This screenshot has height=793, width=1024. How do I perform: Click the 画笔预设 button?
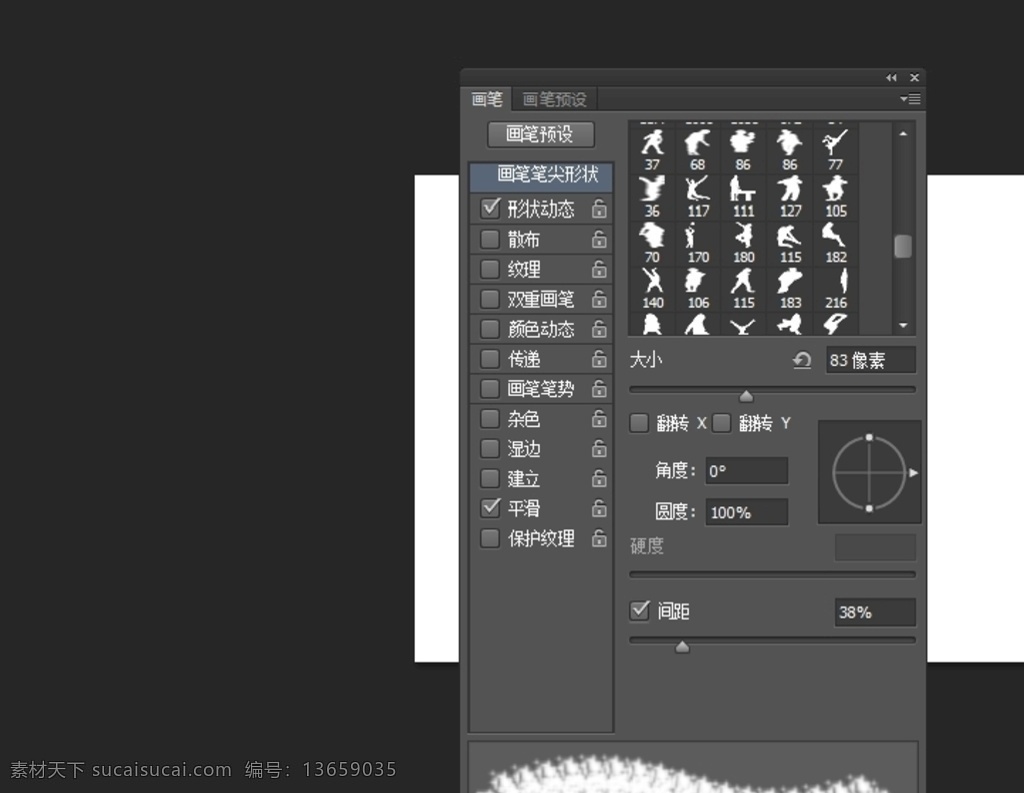coord(541,135)
